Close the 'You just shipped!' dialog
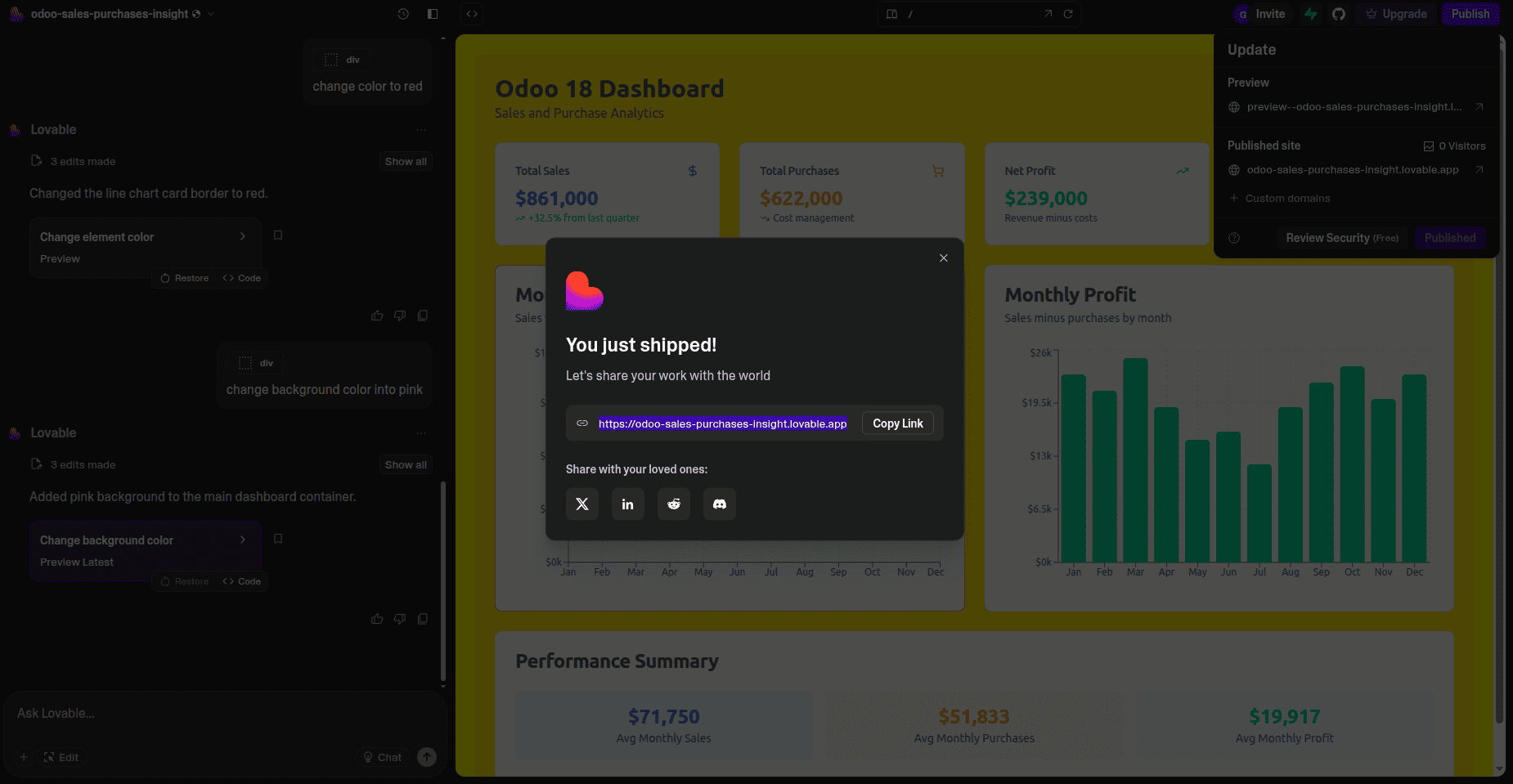 (x=944, y=258)
